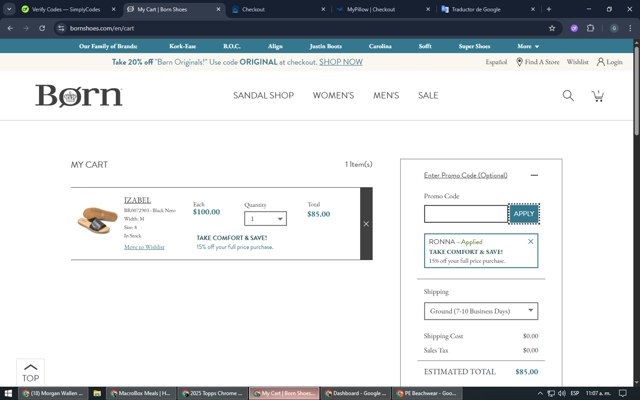
Task: Open WOMEN'S menu
Action: [x=333, y=96]
